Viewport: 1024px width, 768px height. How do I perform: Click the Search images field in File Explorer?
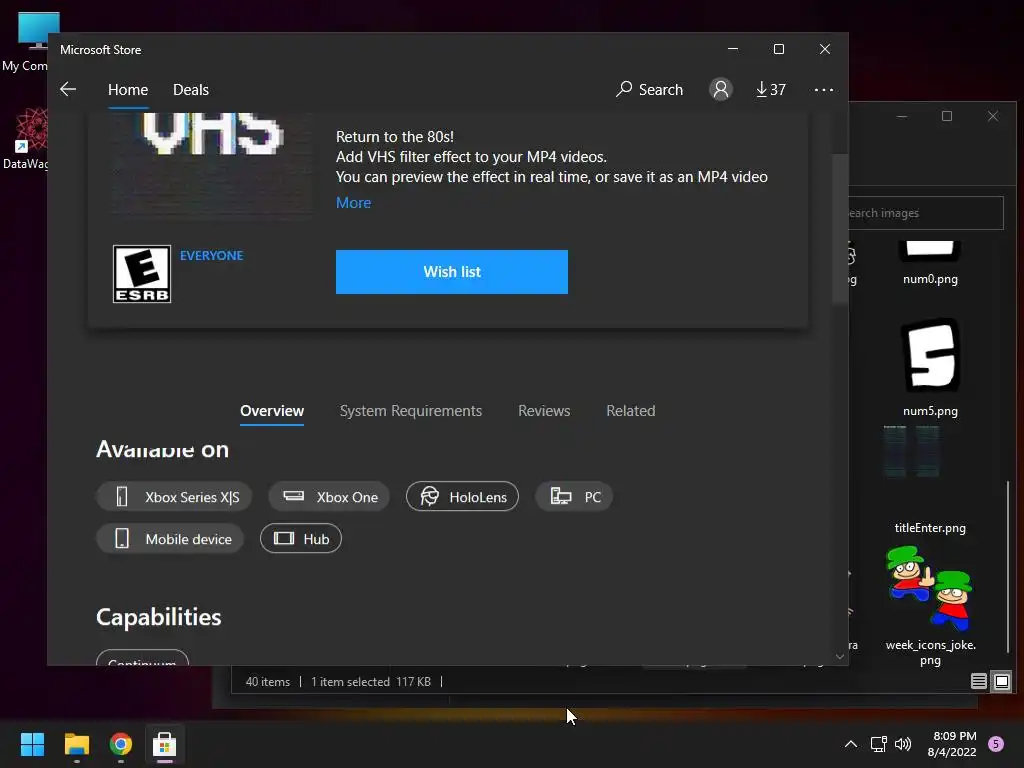925,213
